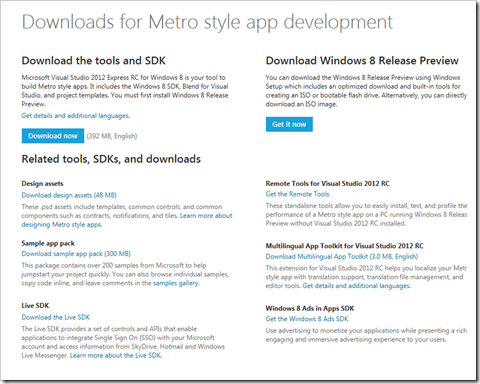Click the Sample app pack subheading
The width and height of the screenshot is (480, 384).
pos(48,243)
